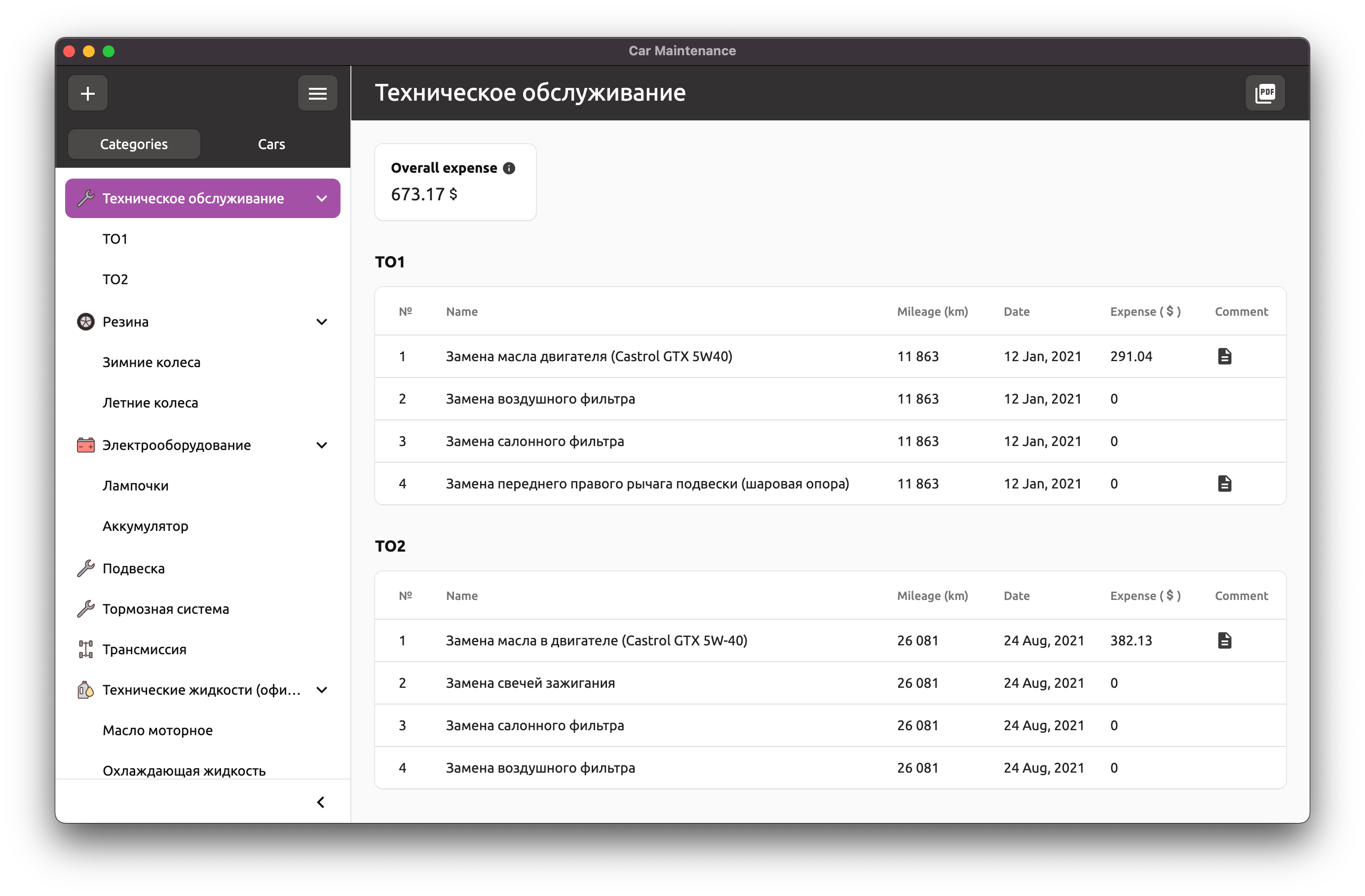
Task: Click wrench icon of Техническое обслуживание
Action: point(85,198)
